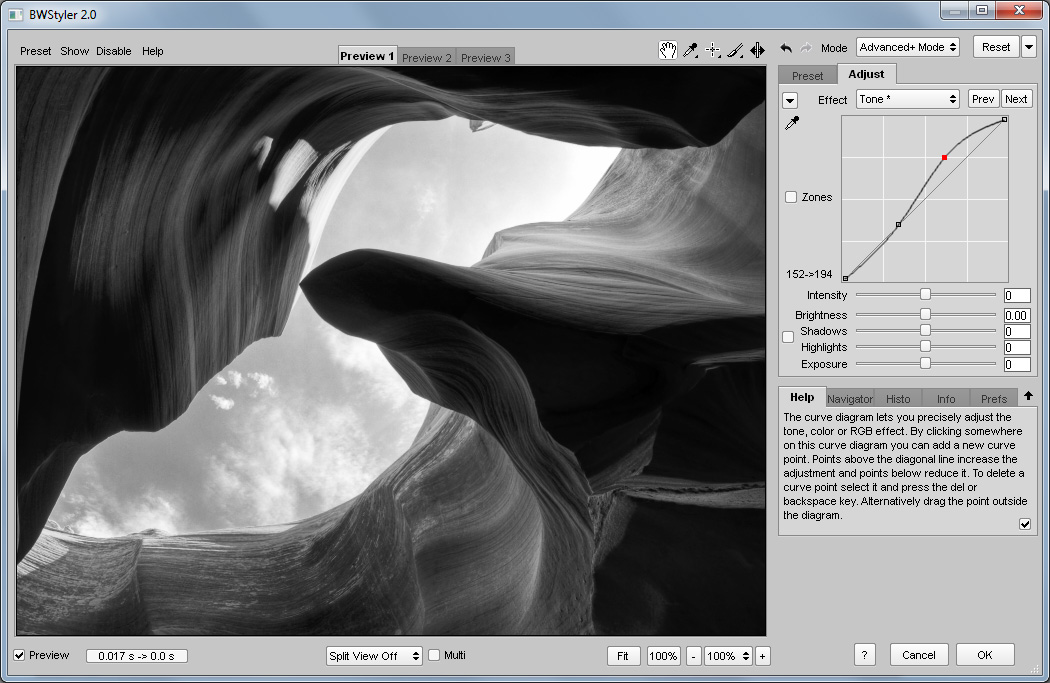Click the Prev effect button
Viewport: 1050px width, 683px height.
point(983,99)
